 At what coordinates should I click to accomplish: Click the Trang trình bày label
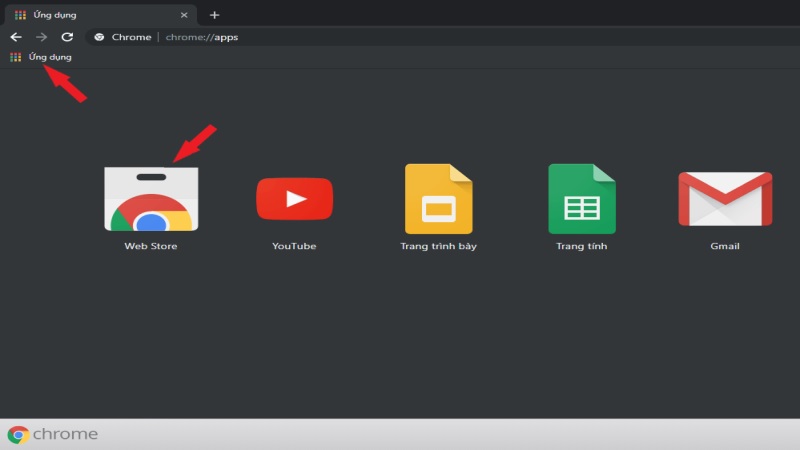click(x=438, y=246)
